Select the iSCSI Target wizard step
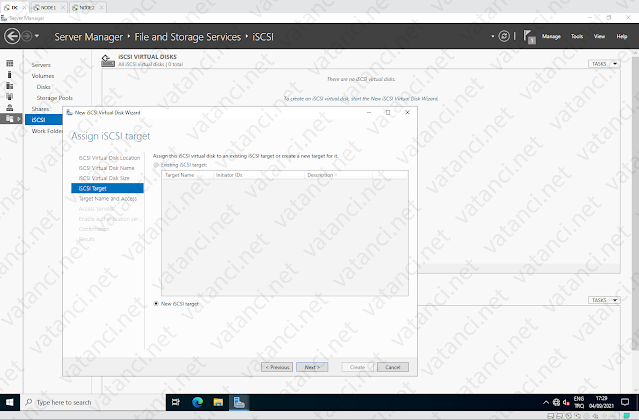The height and width of the screenshot is (420, 639). click(x=107, y=188)
